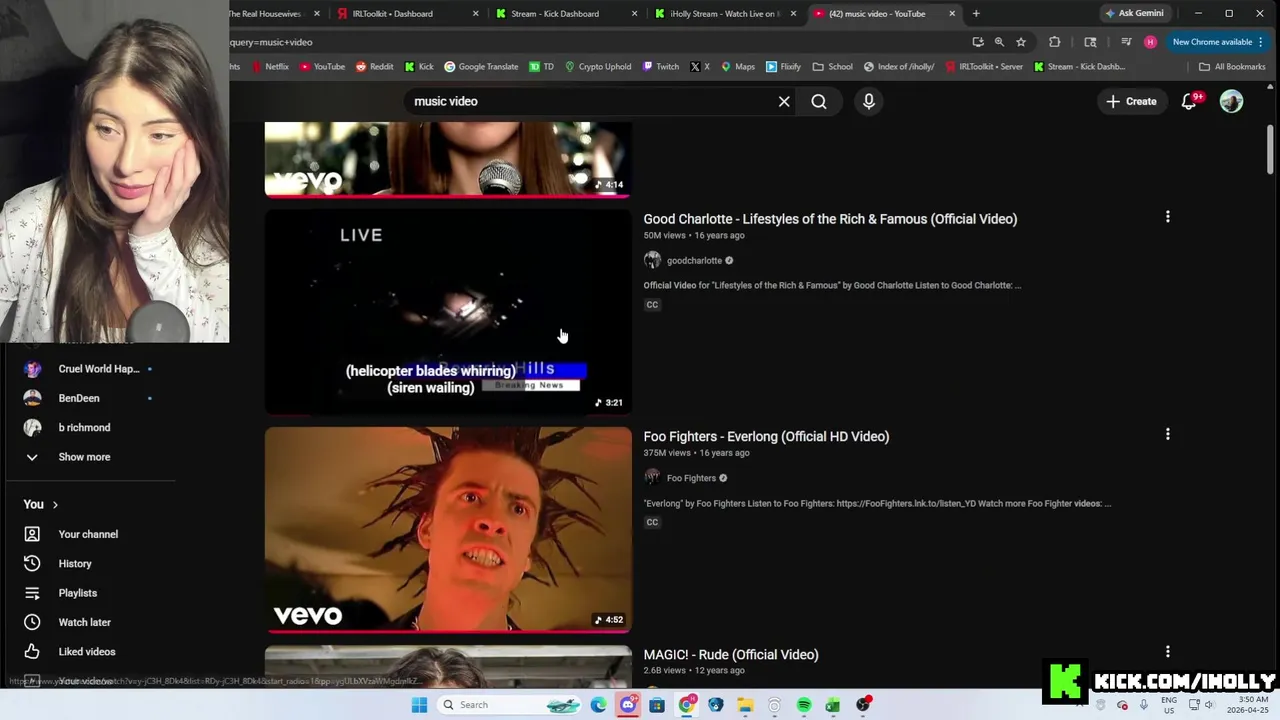Play Foo Fighters Everlong thumbnail
The width and height of the screenshot is (1280, 720).
pos(448,530)
